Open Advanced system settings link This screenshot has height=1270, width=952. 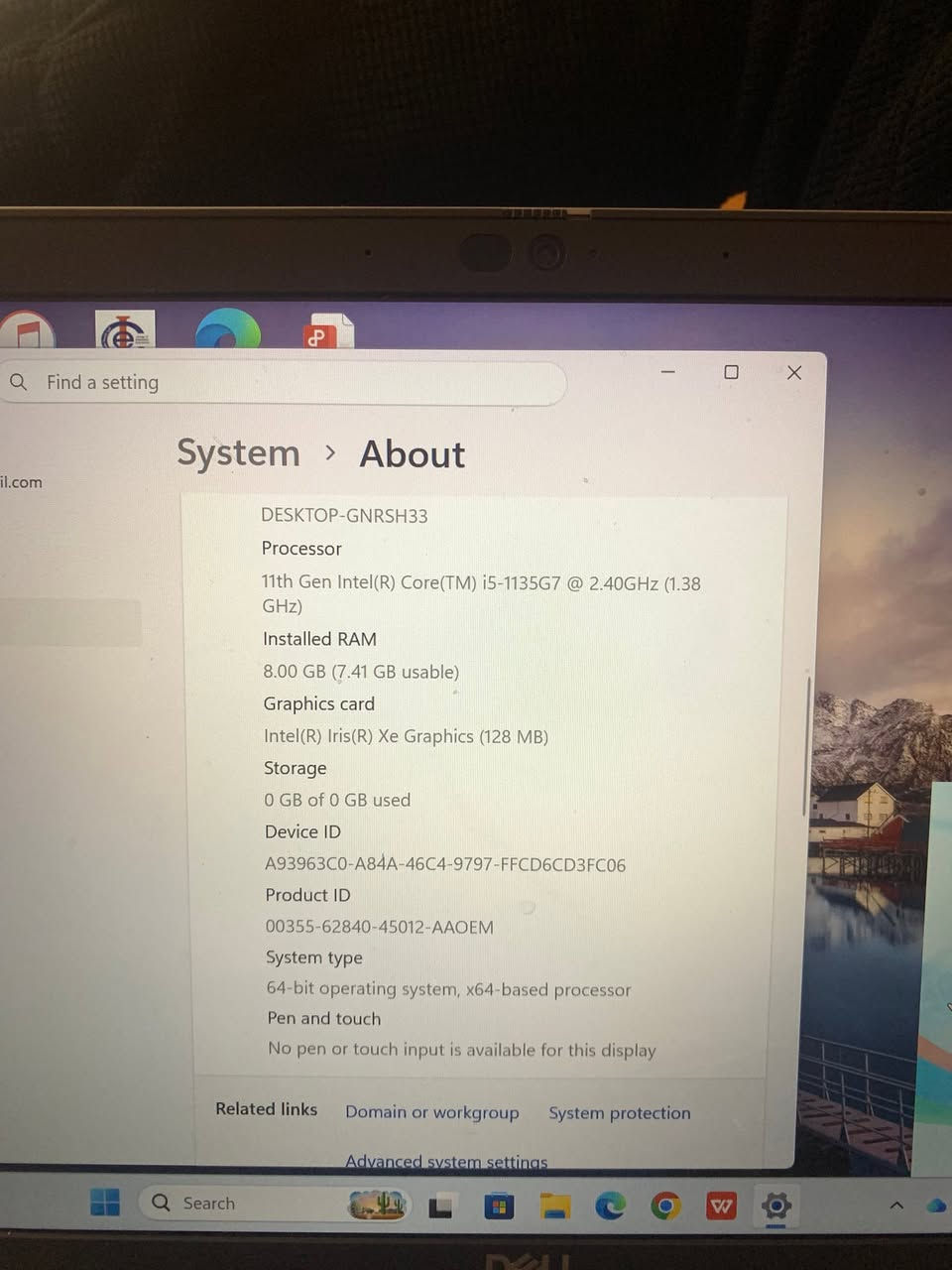point(446,1161)
